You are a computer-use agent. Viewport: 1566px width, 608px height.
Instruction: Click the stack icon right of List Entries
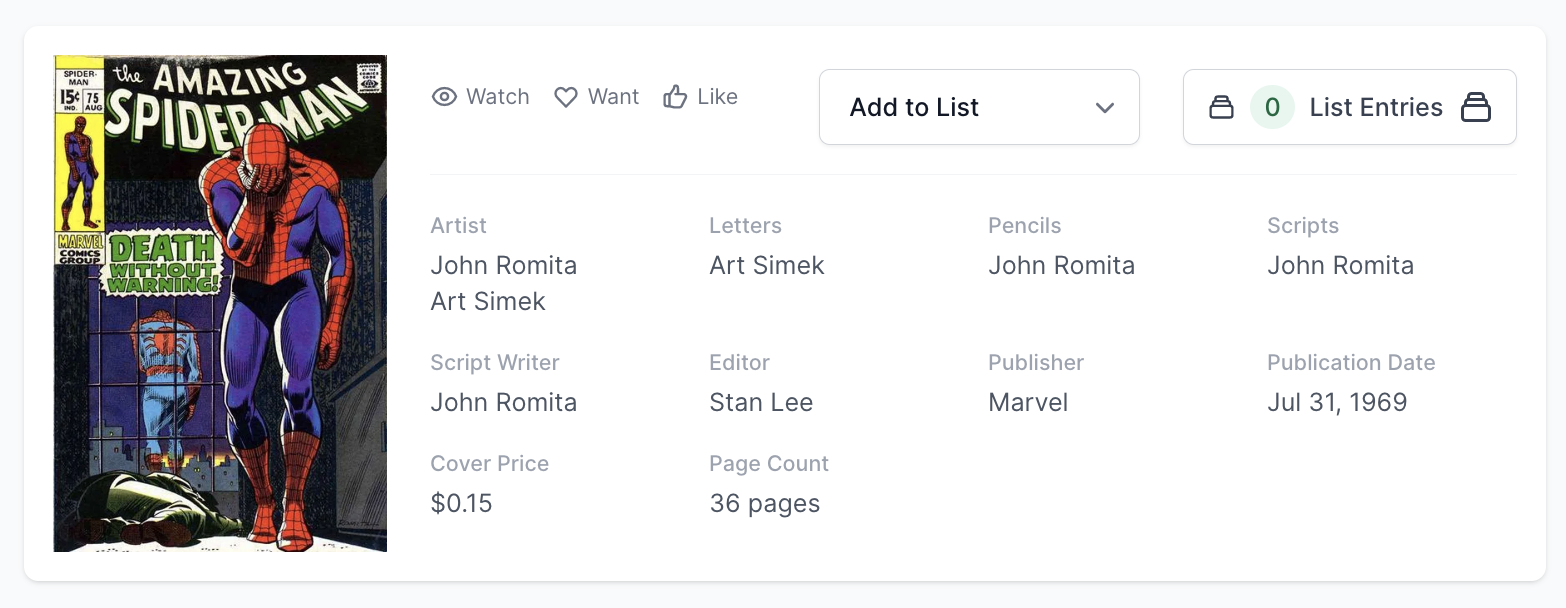pyautogui.click(x=1476, y=107)
